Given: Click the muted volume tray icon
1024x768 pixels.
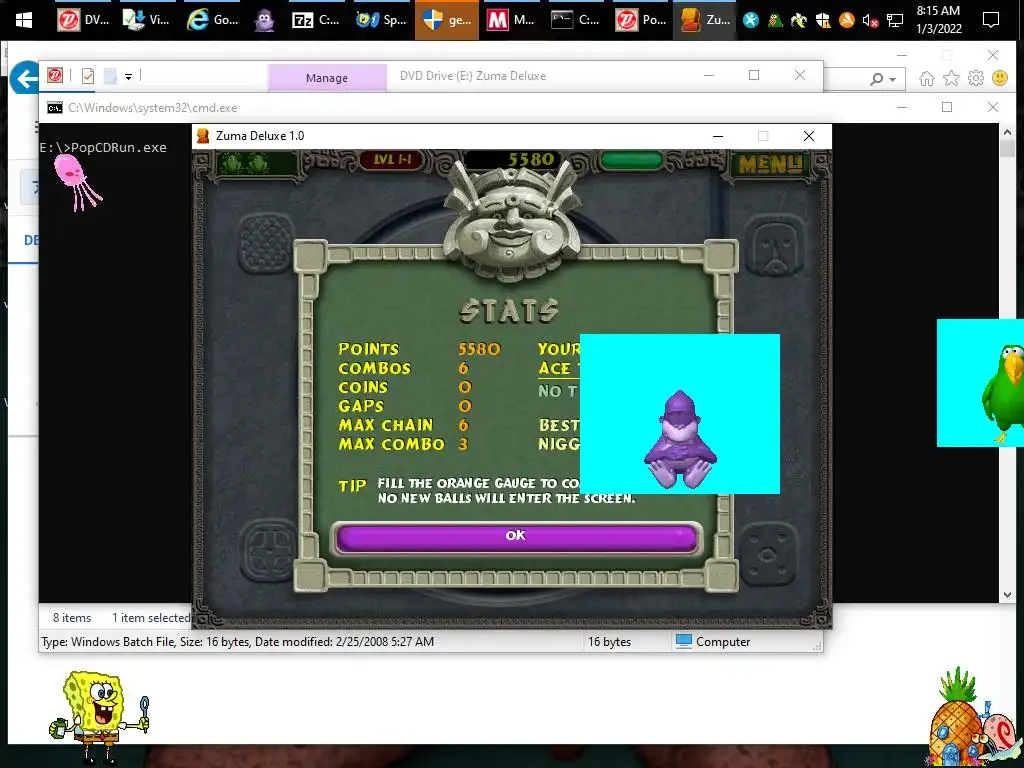Looking at the screenshot, I should click(x=870, y=21).
